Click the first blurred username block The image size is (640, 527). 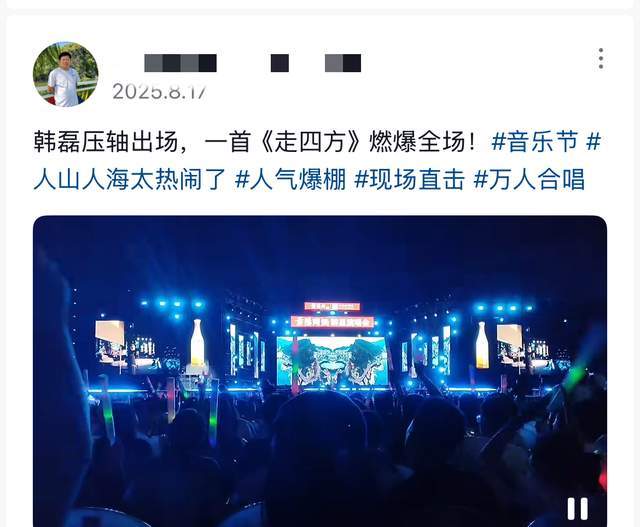[180, 63]
